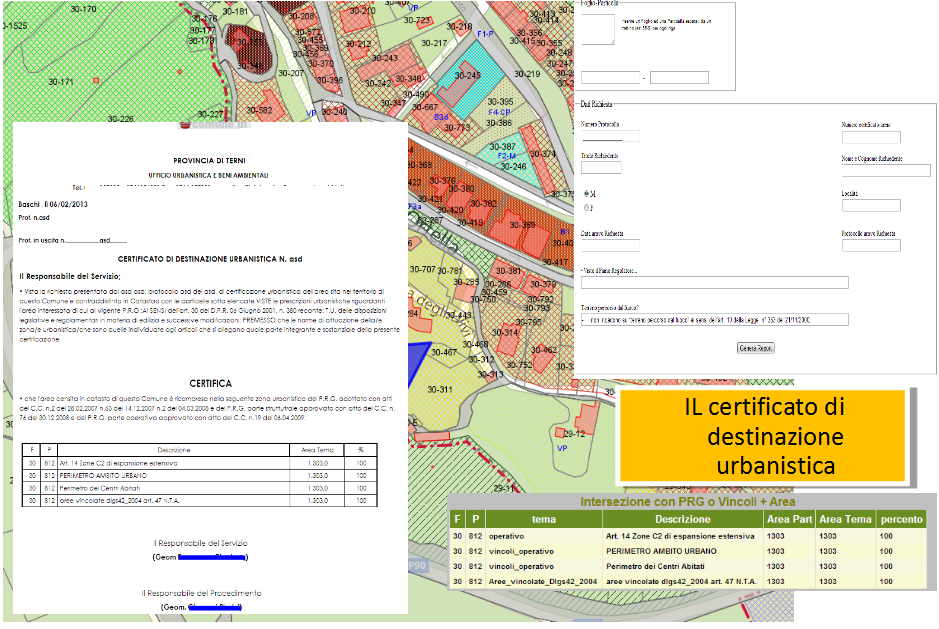939x629 pixels.
Task: Click the Genera Report button
Action: tap(756, 348)
